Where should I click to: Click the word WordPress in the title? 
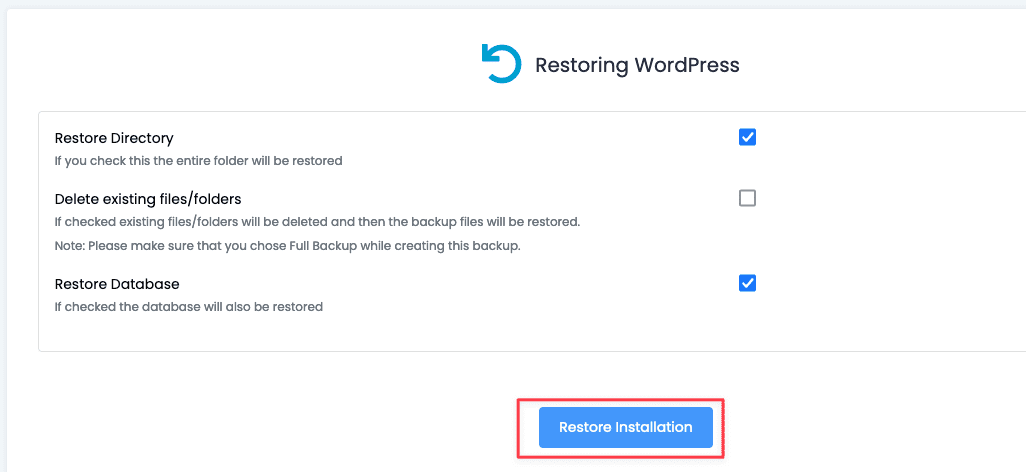pos(687,65)
